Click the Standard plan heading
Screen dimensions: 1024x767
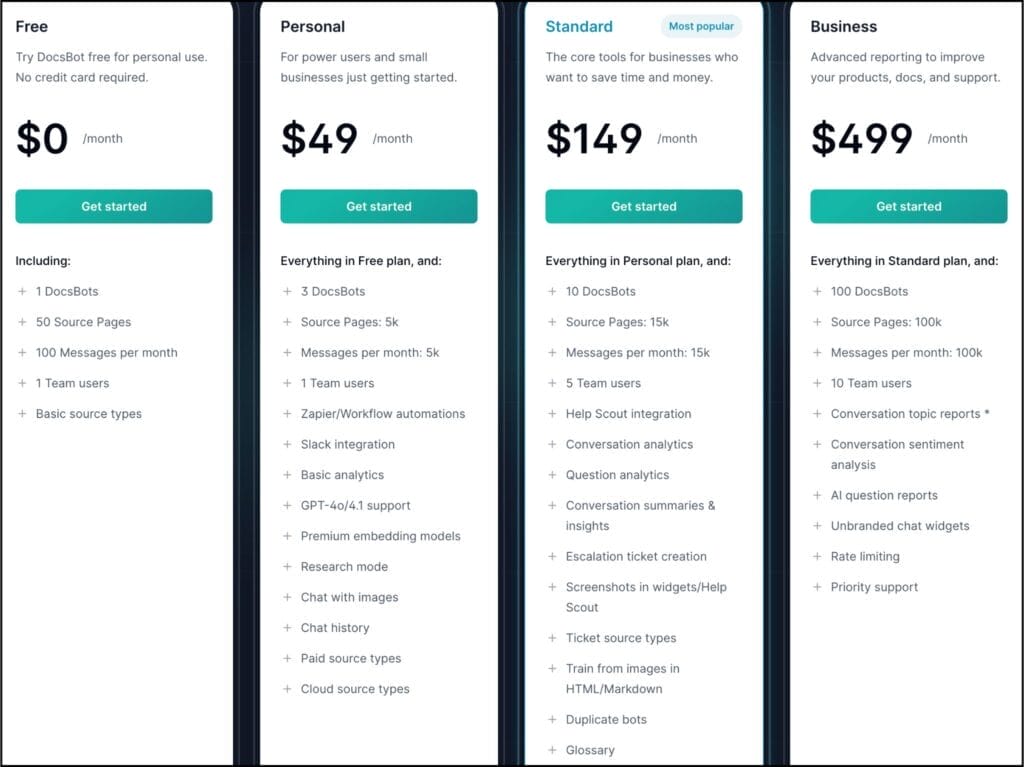click(x=579, y=27)
